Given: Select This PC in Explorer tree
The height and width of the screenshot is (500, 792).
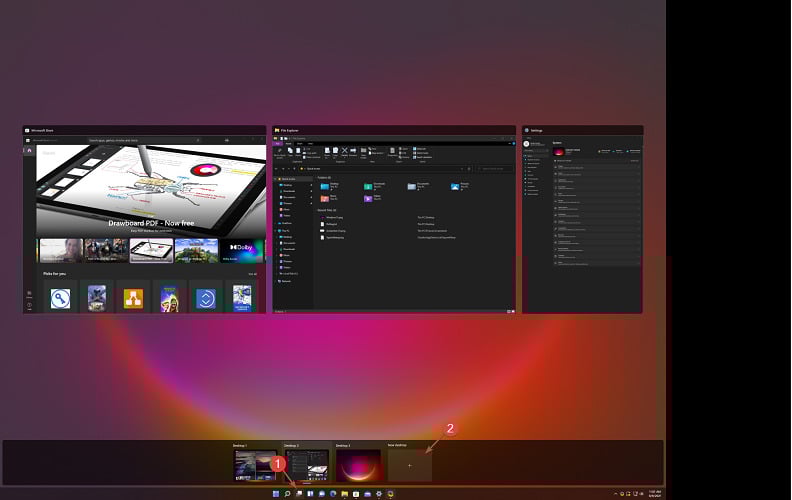Looking at the screenshot, I should click(x=283, y=231).
